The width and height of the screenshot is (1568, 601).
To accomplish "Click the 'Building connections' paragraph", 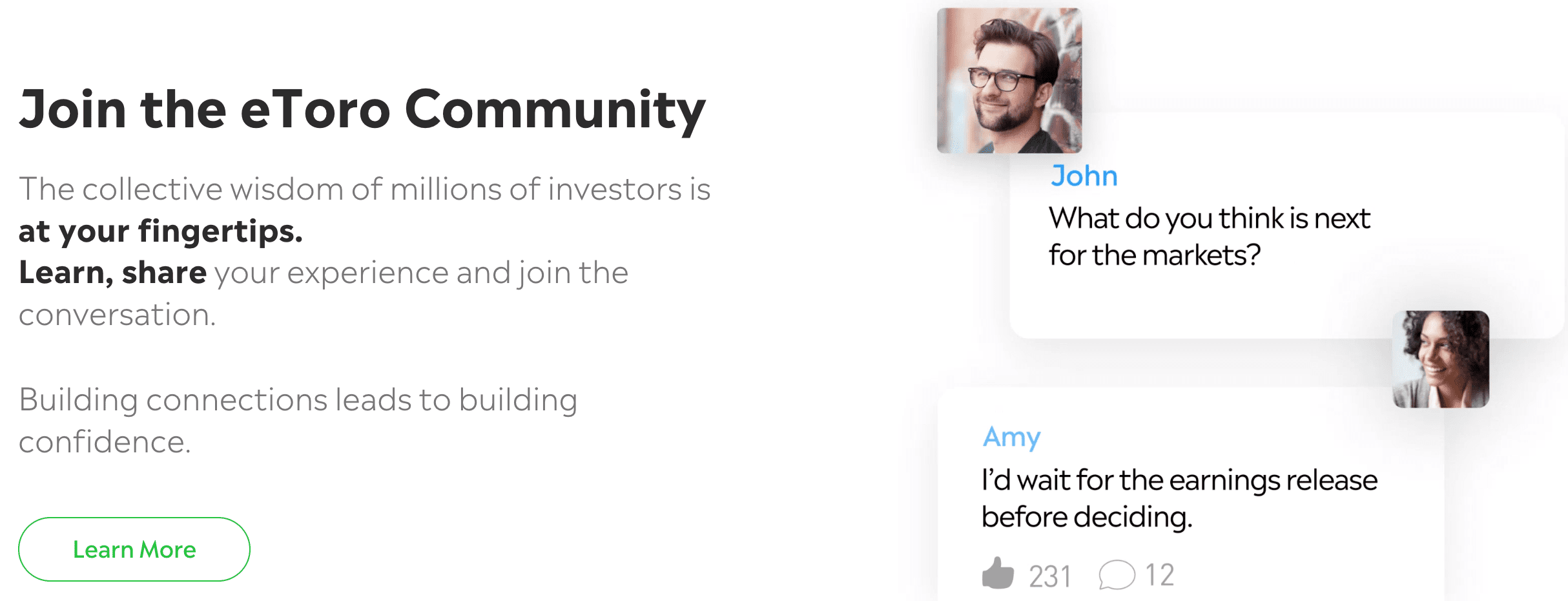I will (298, 421).
